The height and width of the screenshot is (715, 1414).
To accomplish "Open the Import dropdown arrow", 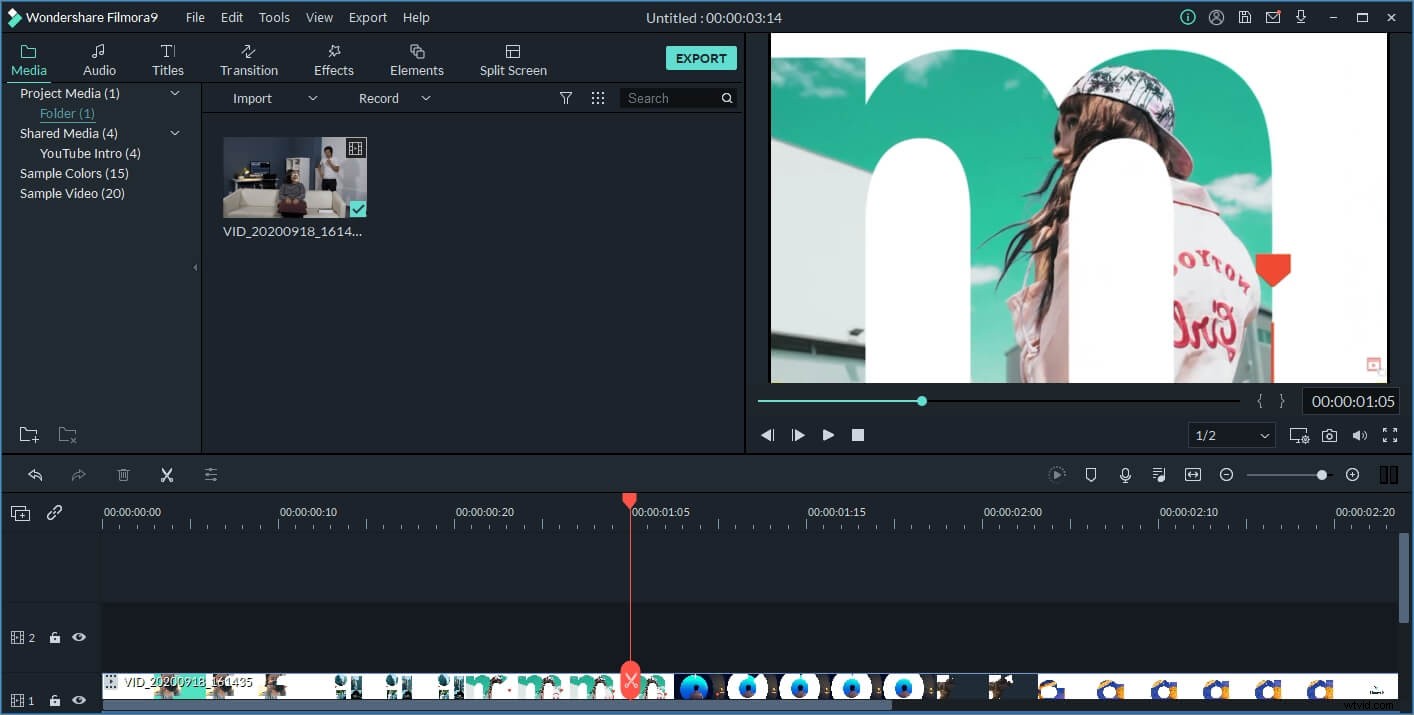I will coord(312,97).
